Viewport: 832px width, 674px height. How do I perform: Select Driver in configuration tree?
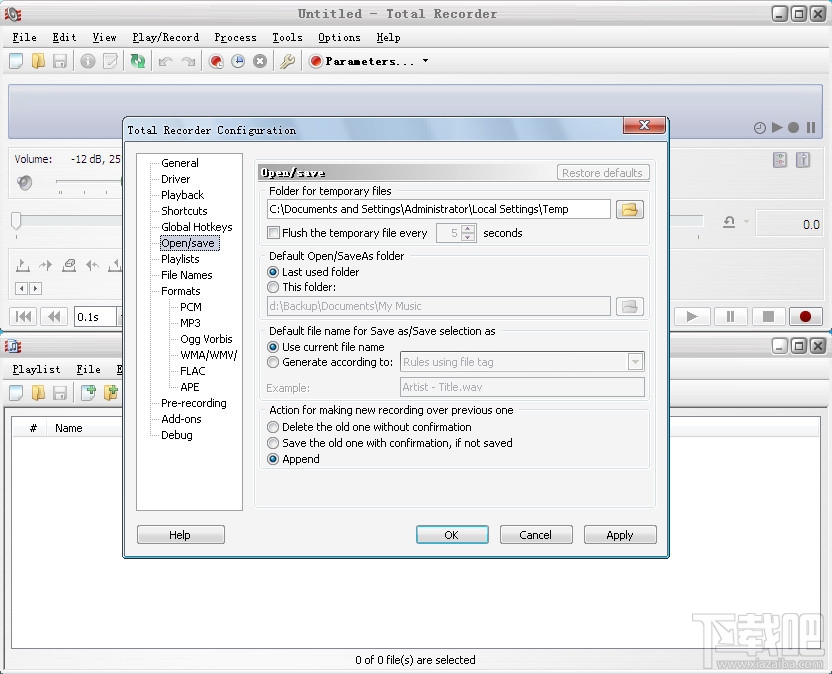[176, 179]
